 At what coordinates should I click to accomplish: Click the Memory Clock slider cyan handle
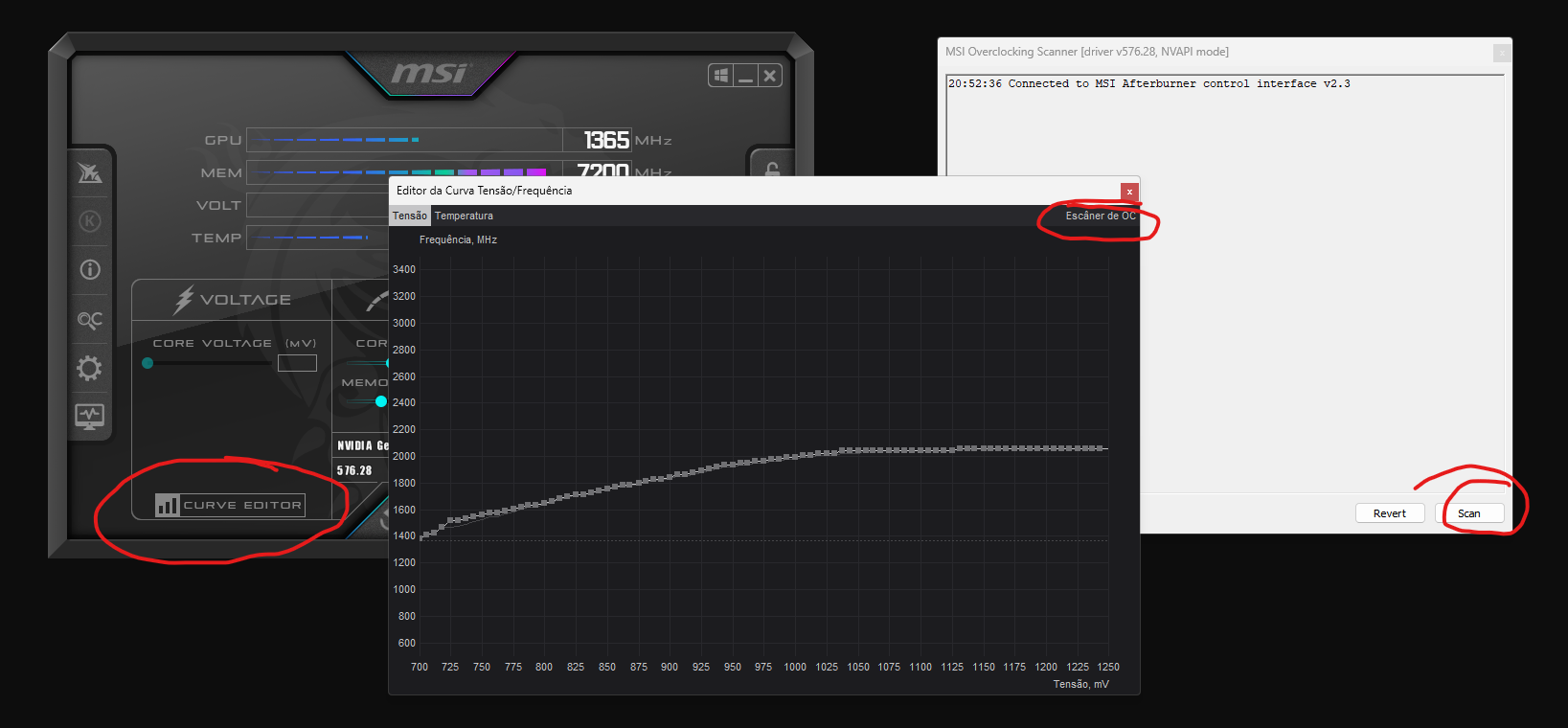click(x=381, y=401)
